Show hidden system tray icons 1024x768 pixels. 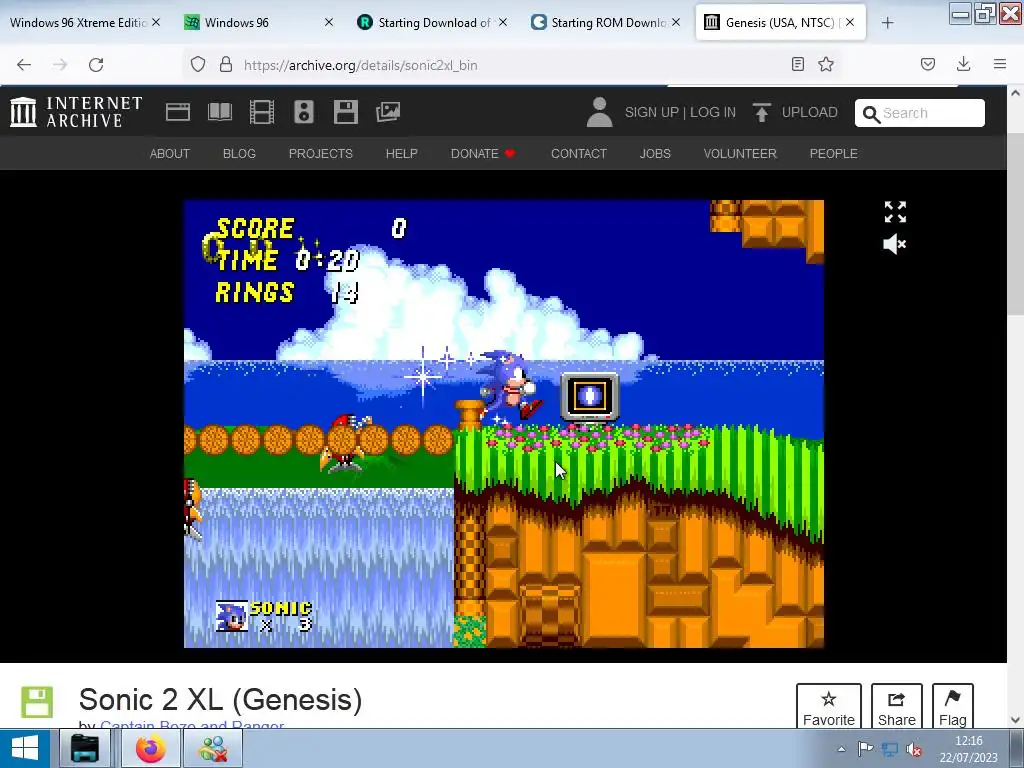click(841, 749)
